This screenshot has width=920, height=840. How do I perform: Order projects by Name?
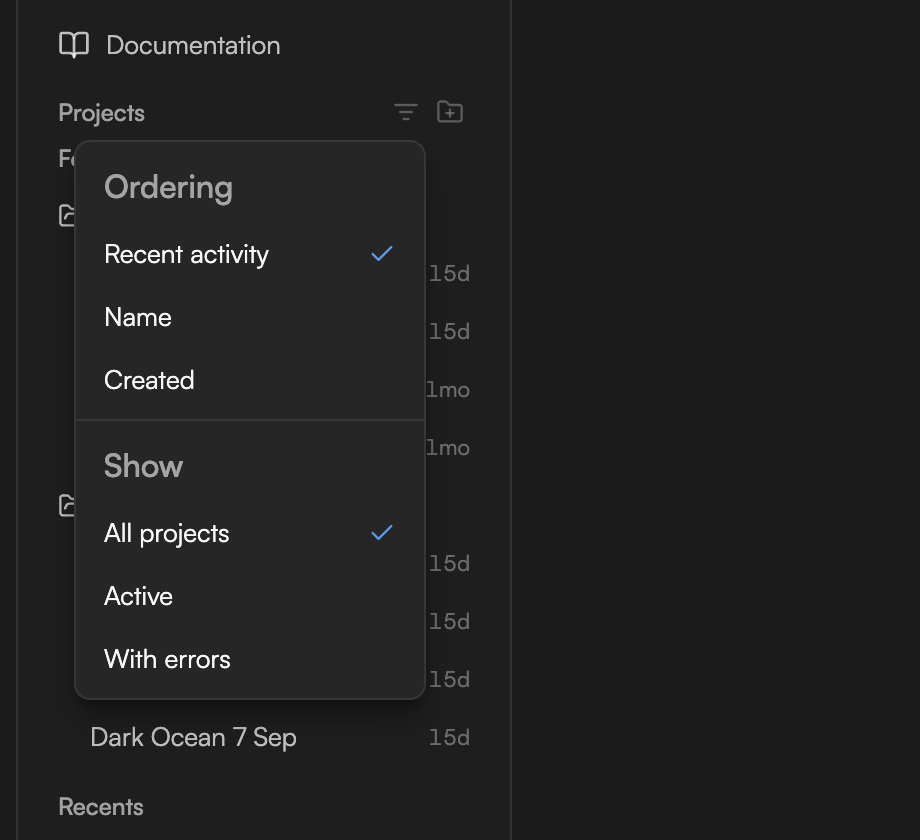pos(250,317)
